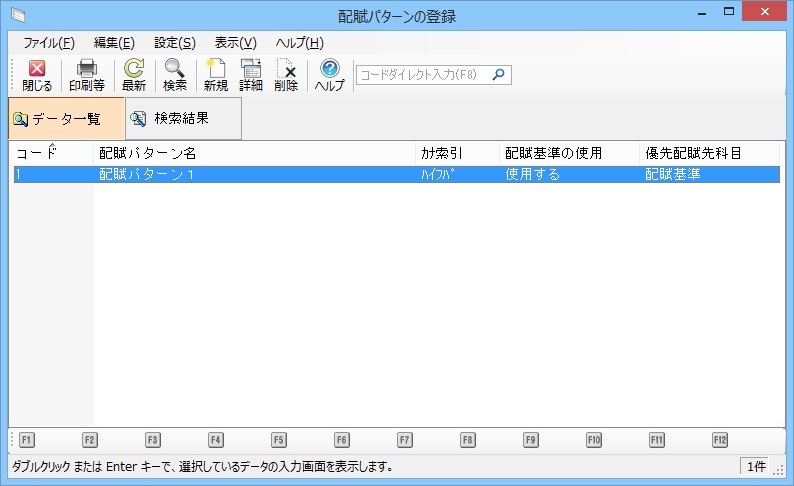
Task: Select the データ一覧 tab
Action: point(66,119)
